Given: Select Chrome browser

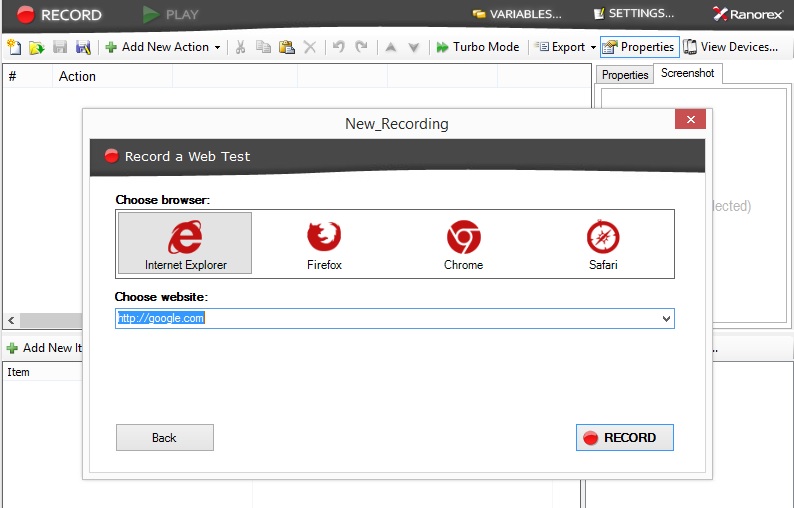Looking at the screenshot, I should coord(463,244).
